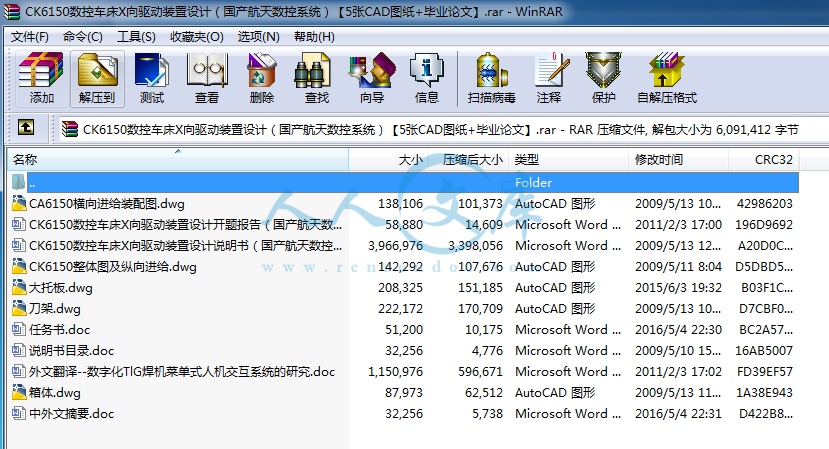This screenshot has height=449, width=829.
Task: Click the icon of 箱体.dwg
Action: (19, 392)
